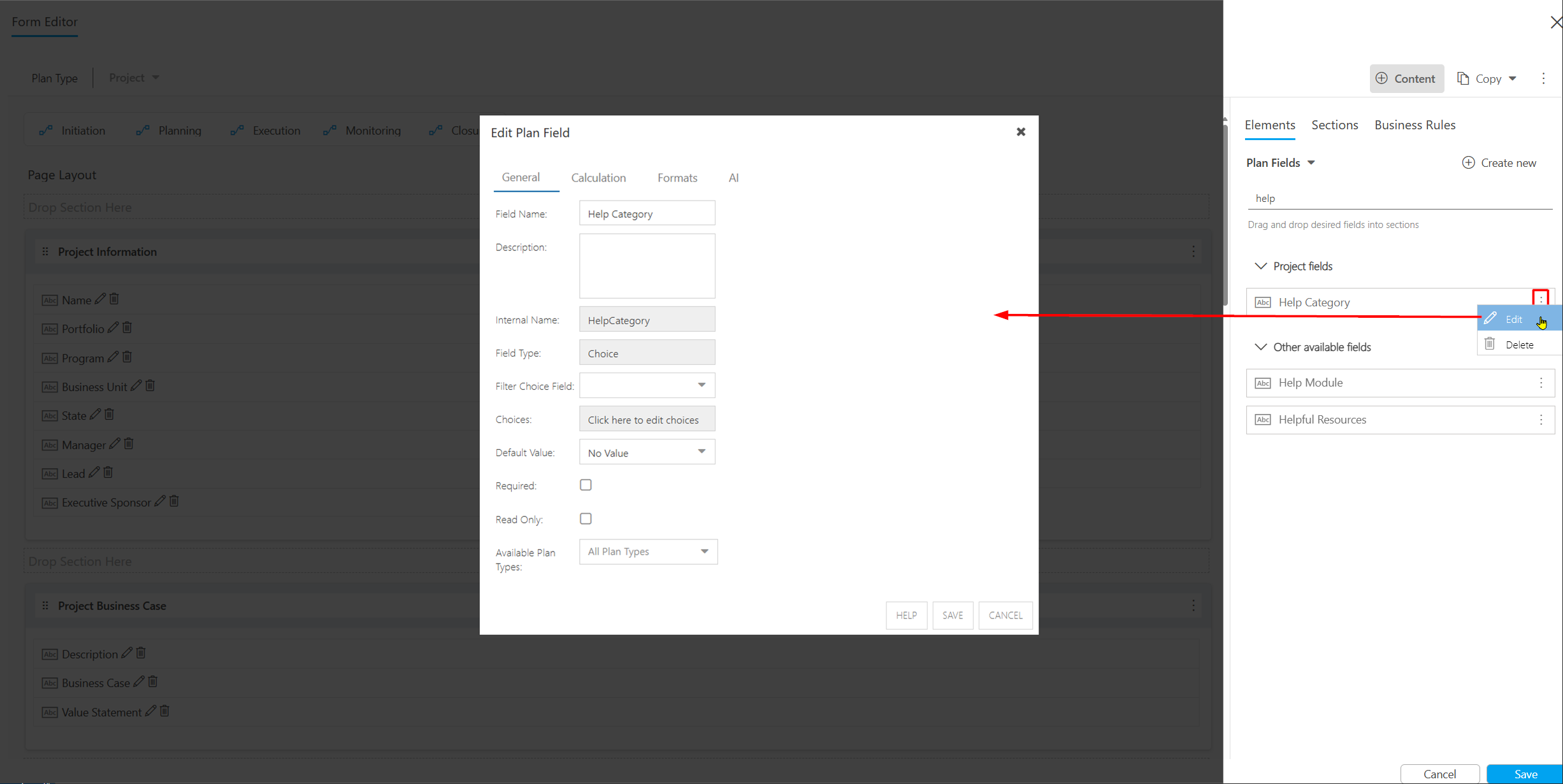Collapse the Other available fields group

click(1260, 347)
